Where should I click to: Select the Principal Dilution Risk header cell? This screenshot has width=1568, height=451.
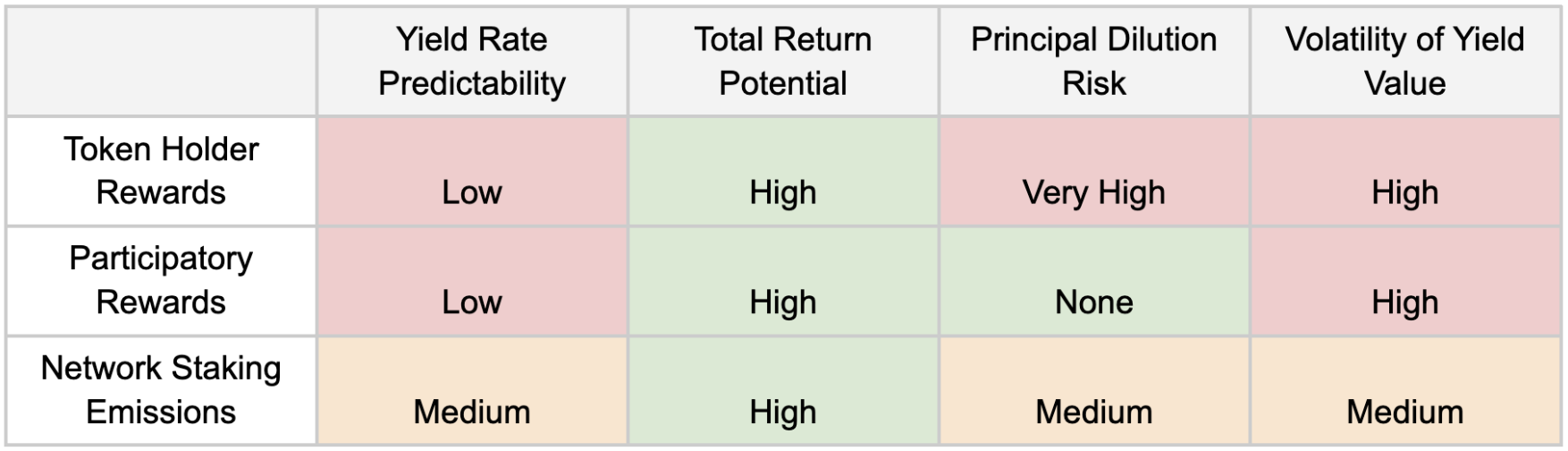tap(1094, 62)
